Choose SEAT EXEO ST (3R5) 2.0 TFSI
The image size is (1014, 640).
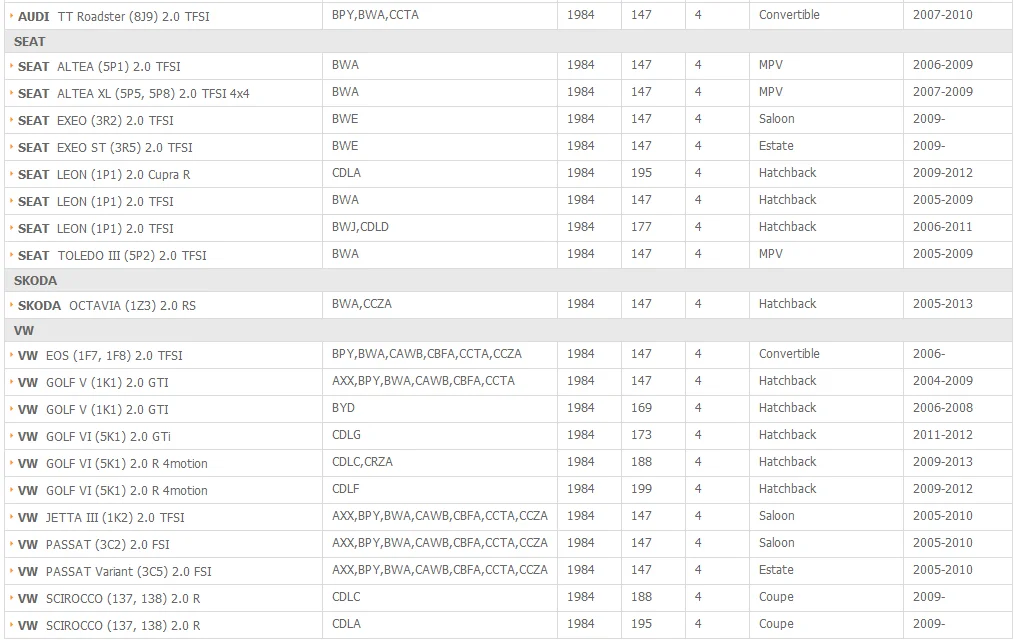(x=105, y=148)
